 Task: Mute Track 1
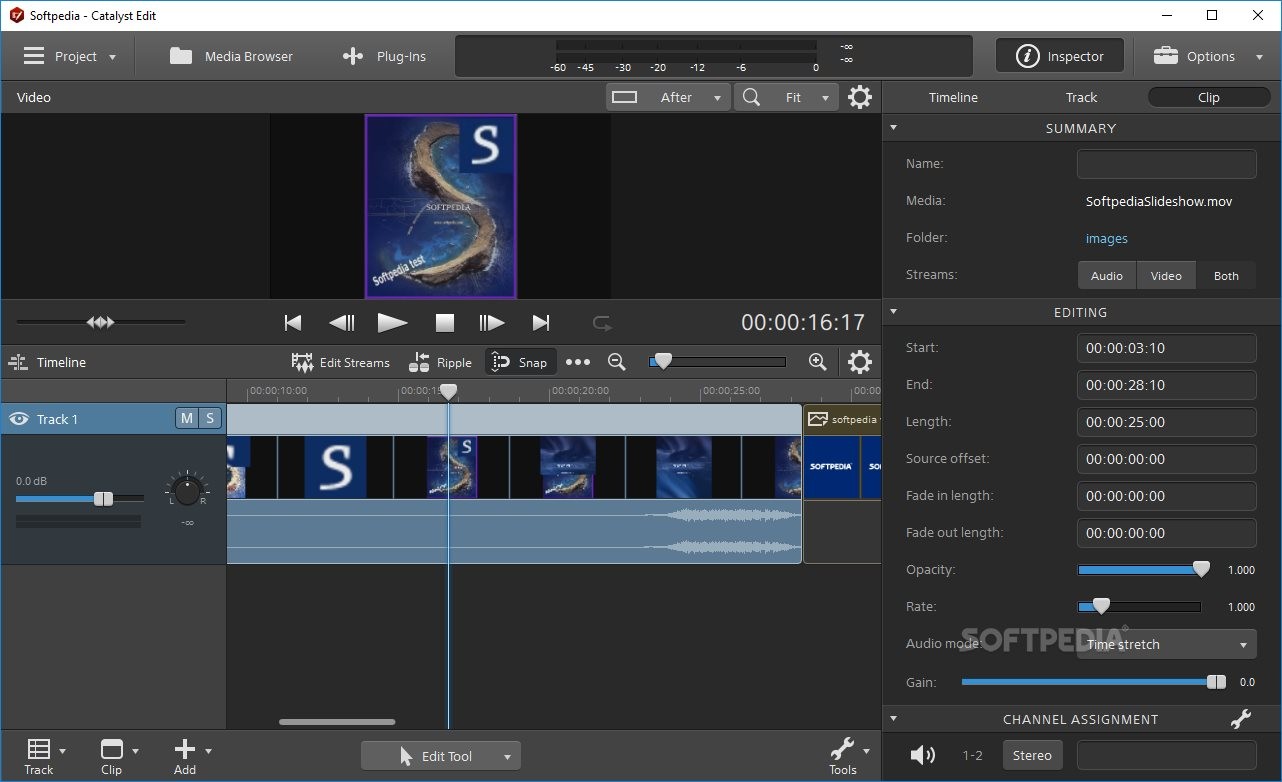(186, 418)
